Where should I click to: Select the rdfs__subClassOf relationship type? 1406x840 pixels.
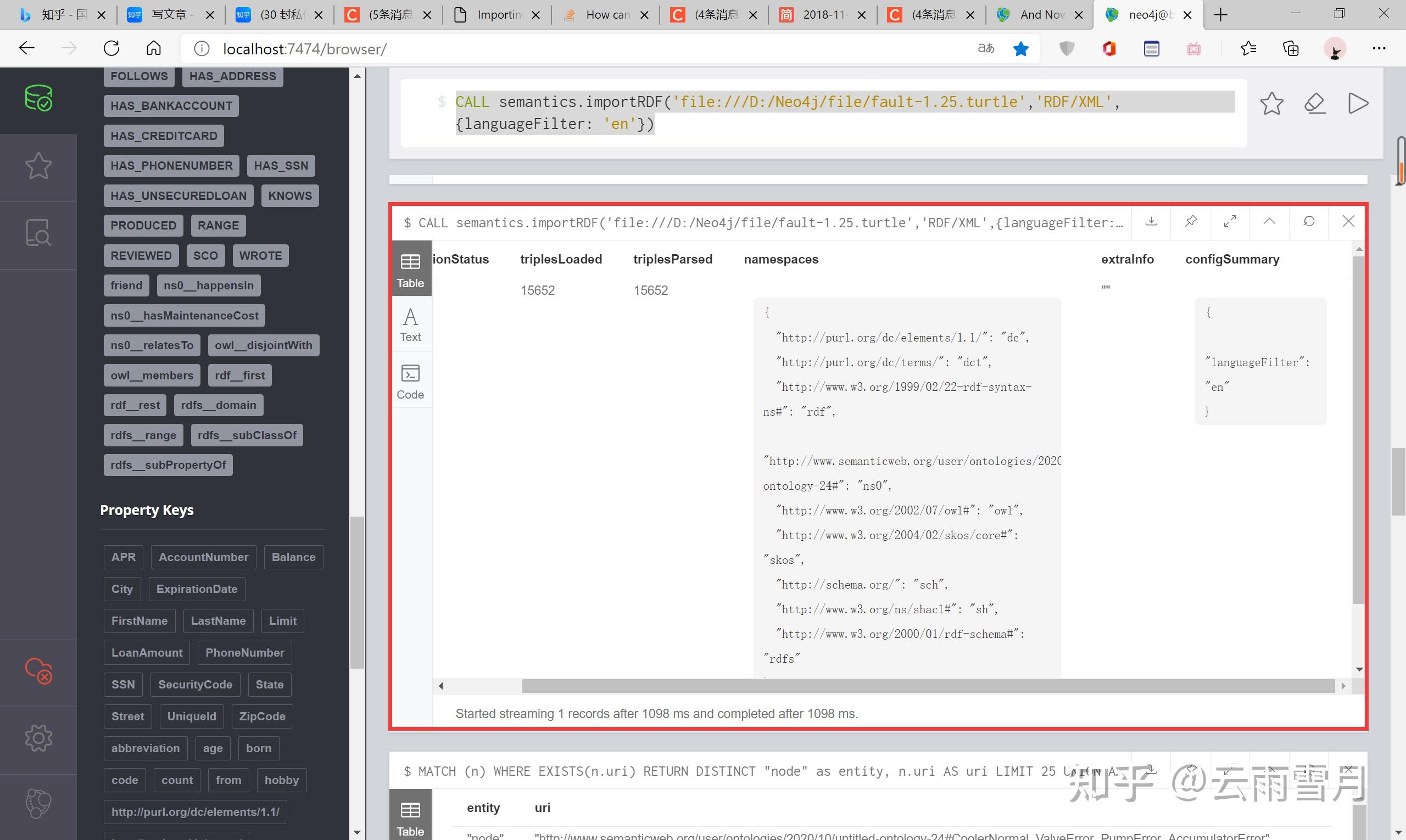pyautogui.click(x=247, y=435)
